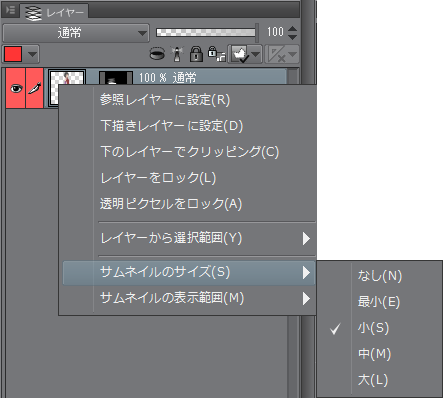Increase opacity with the up stepper arrow

pyautogui.click(x=292, y=29)
